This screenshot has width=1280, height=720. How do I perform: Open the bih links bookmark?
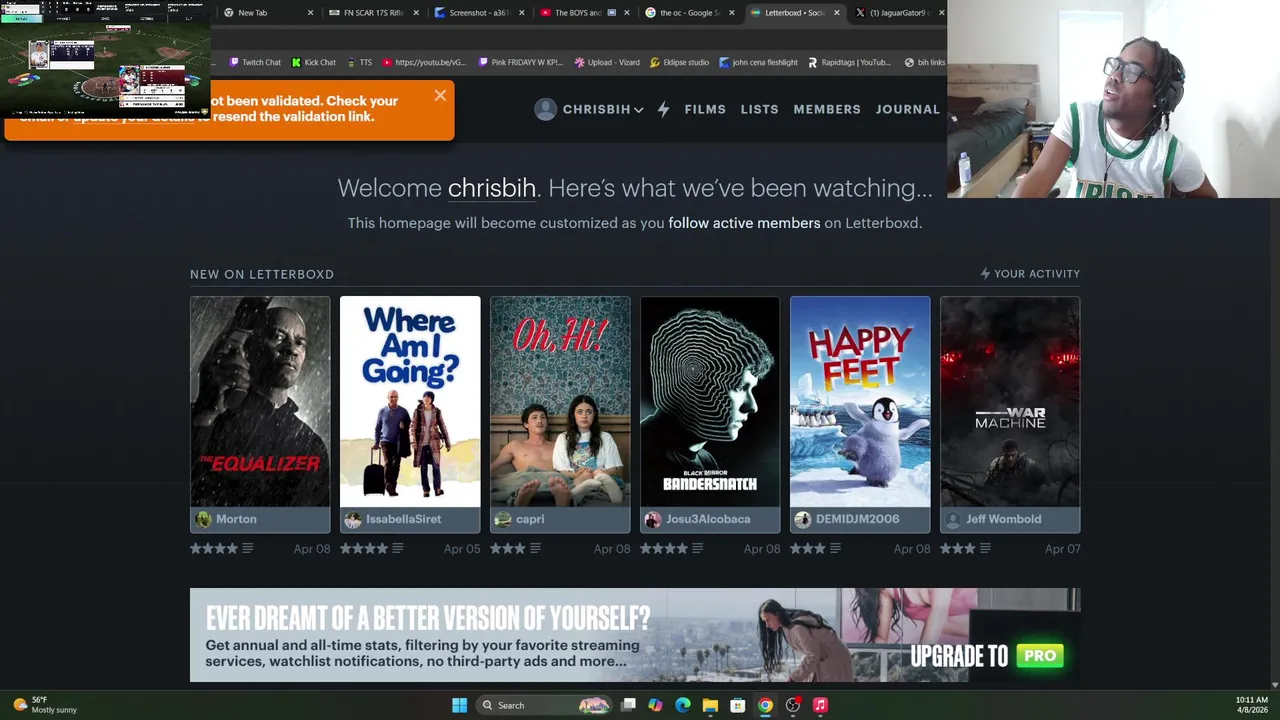tap(924, 62)
